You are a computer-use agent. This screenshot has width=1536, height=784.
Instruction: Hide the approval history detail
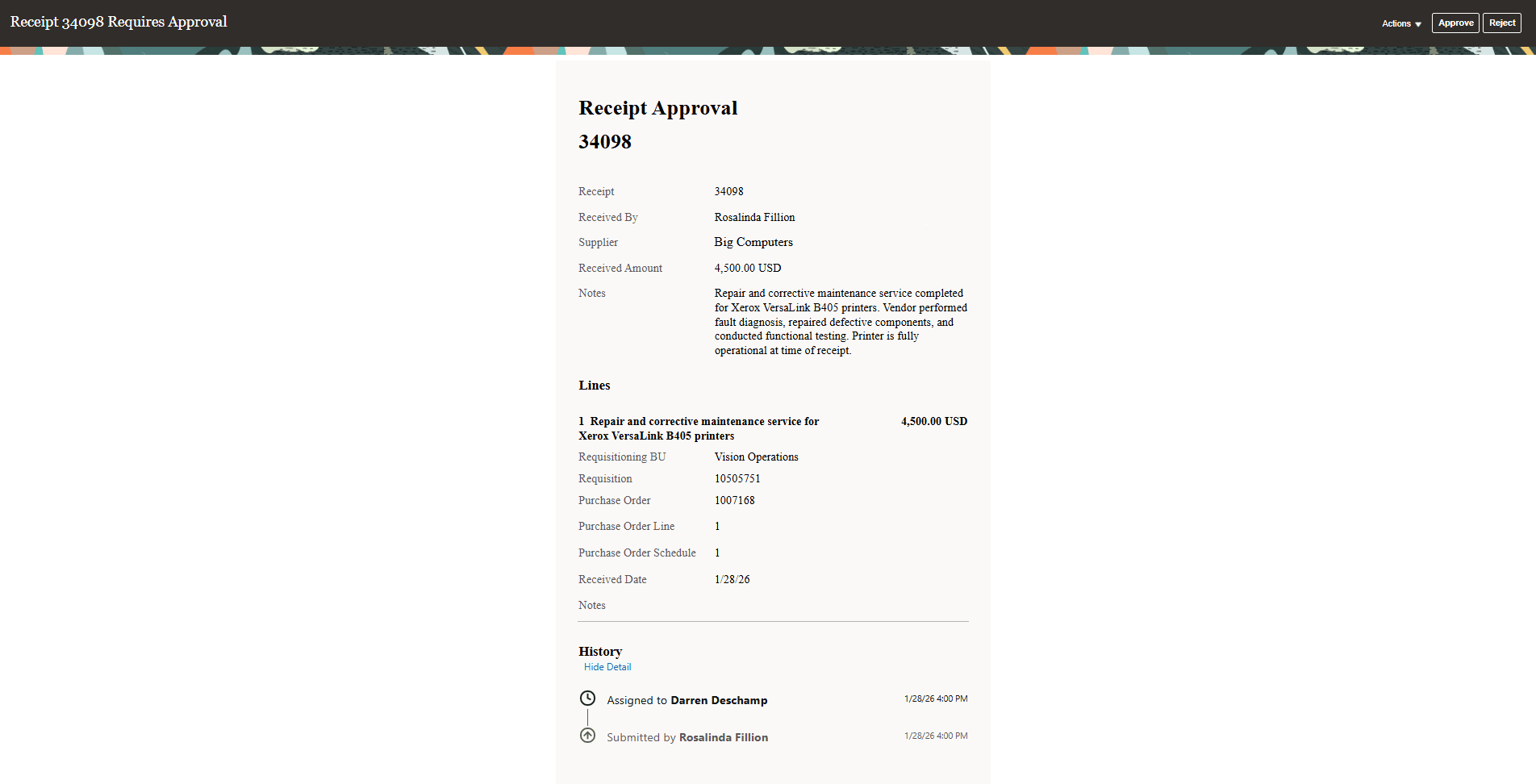coord(607,666)
